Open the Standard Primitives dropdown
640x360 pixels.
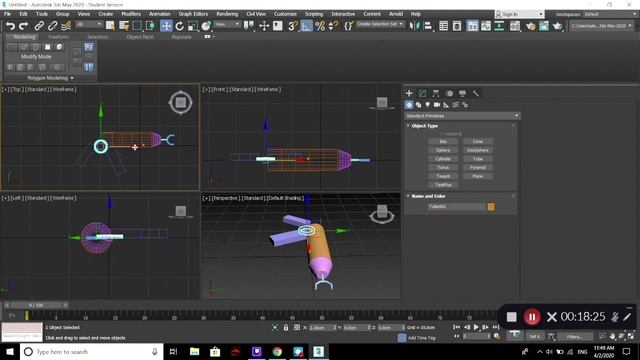click(x=462, y=116)
